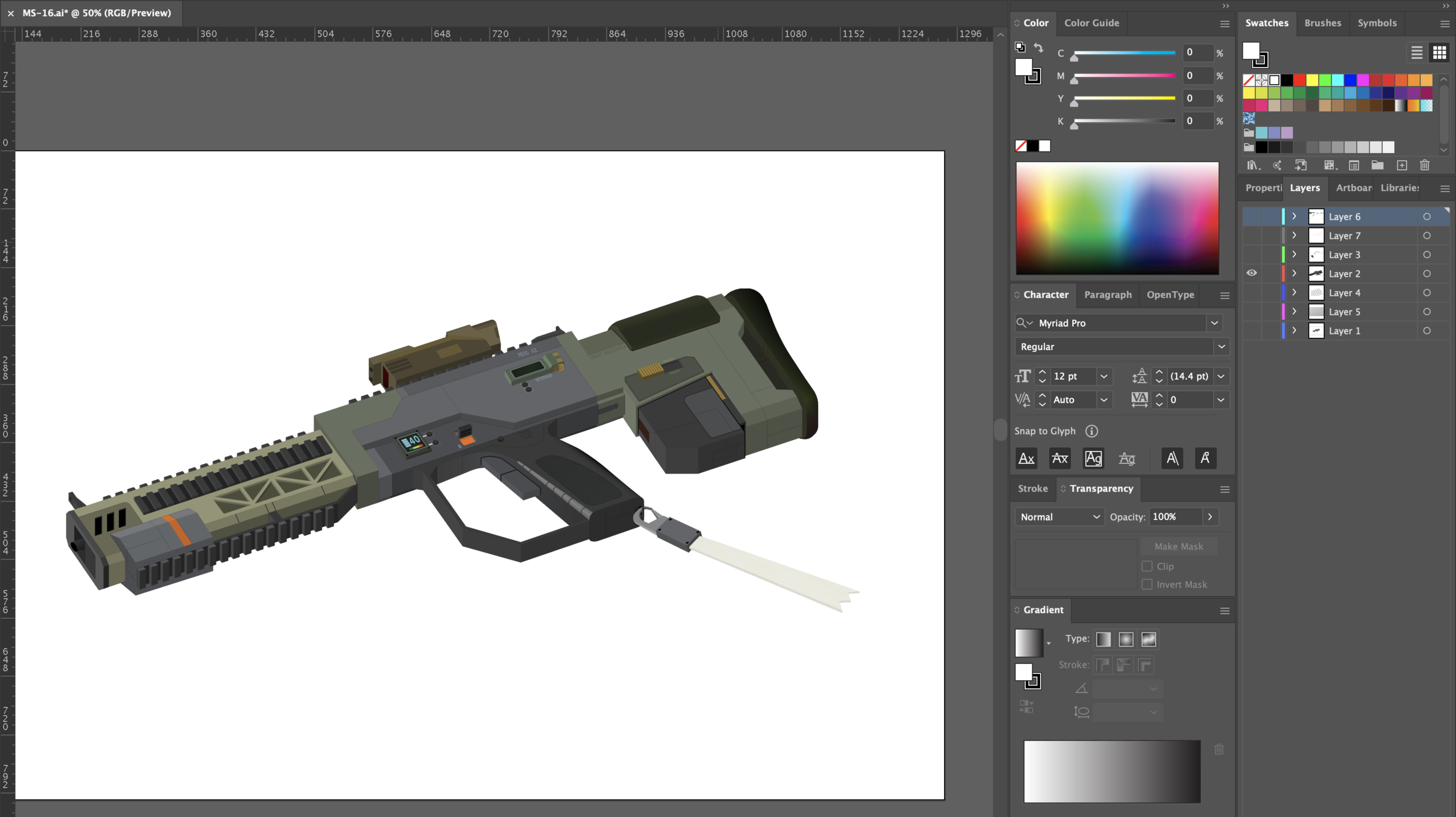Click the Snap to Glyph info icon
Screen dimensions: 1456x817
1091,431
